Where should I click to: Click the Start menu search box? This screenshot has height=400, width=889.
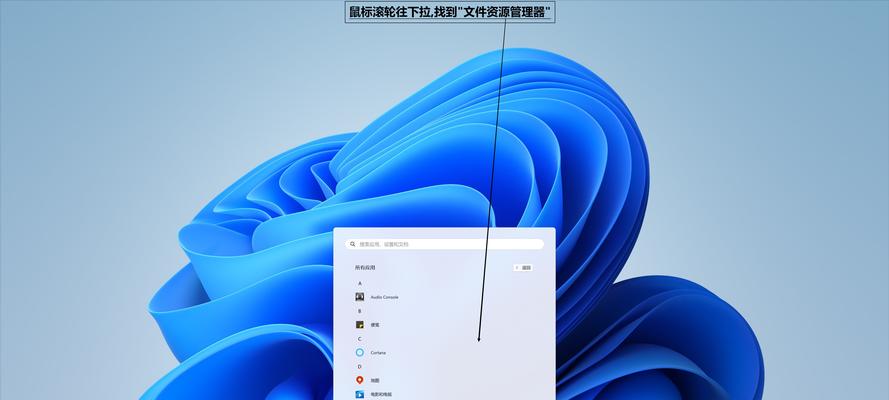coord(444,244)
